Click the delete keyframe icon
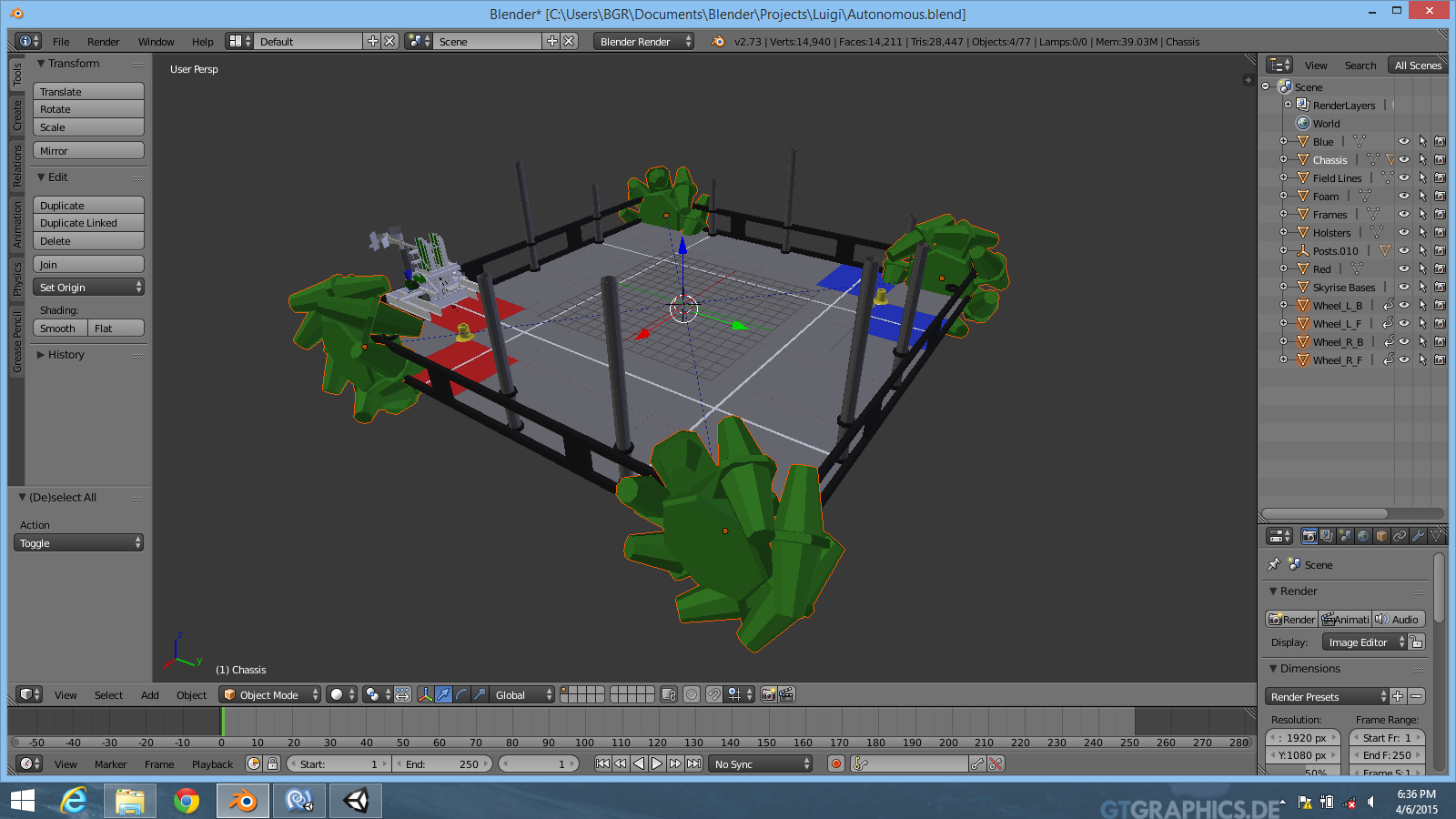 [x=996, y=763]
